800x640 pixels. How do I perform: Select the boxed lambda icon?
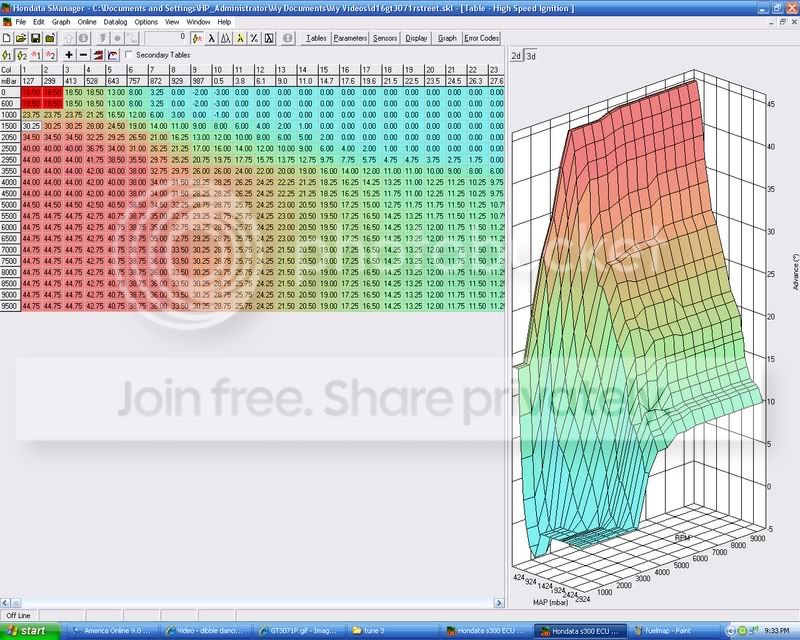pos(269,38)
